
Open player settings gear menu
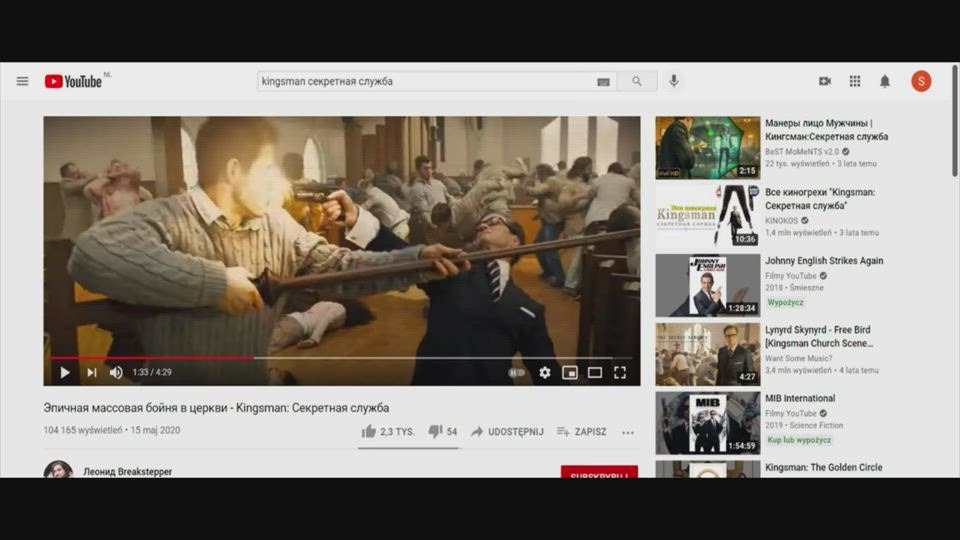pyautogui.click(x=545, y=373)
